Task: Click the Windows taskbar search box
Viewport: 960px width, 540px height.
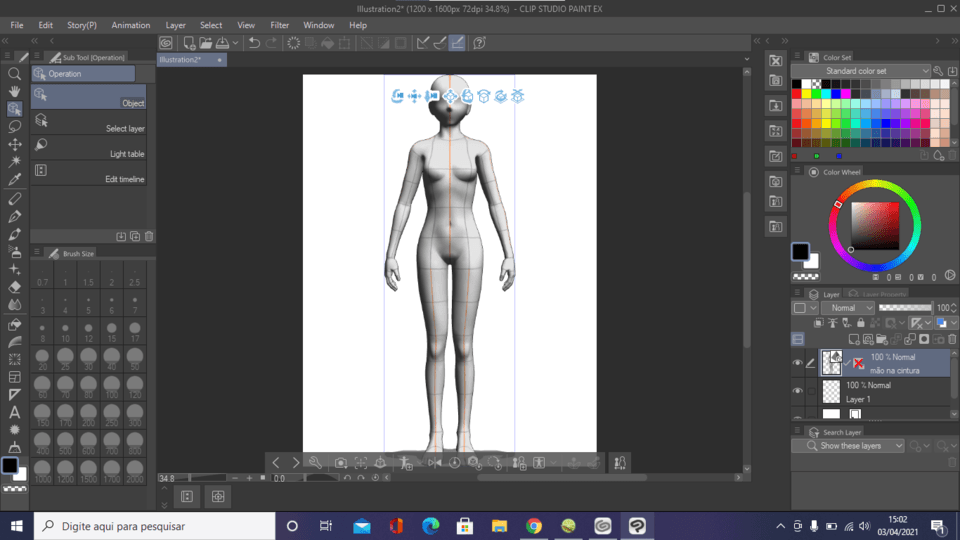Action: [x=155, y=526]
